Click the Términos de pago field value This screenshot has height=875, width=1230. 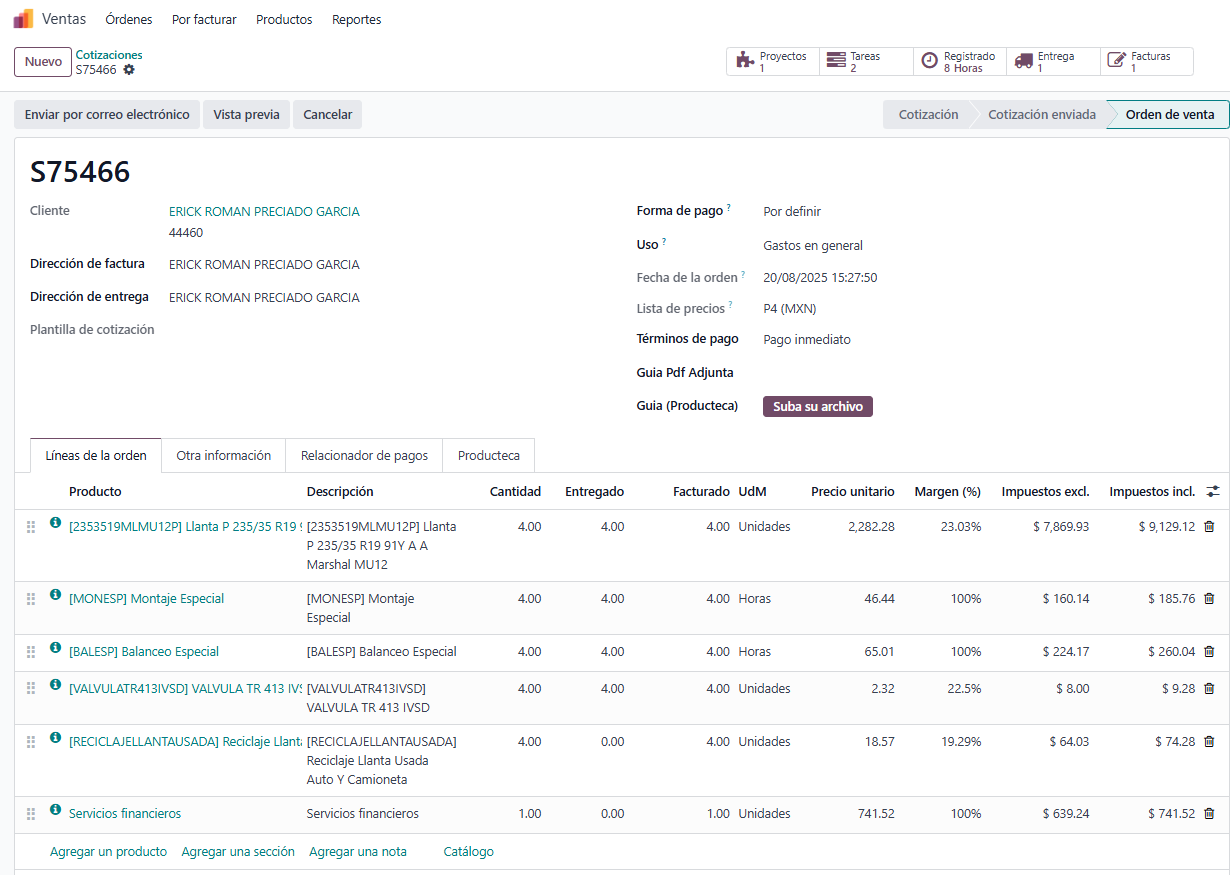pos(806,340)
